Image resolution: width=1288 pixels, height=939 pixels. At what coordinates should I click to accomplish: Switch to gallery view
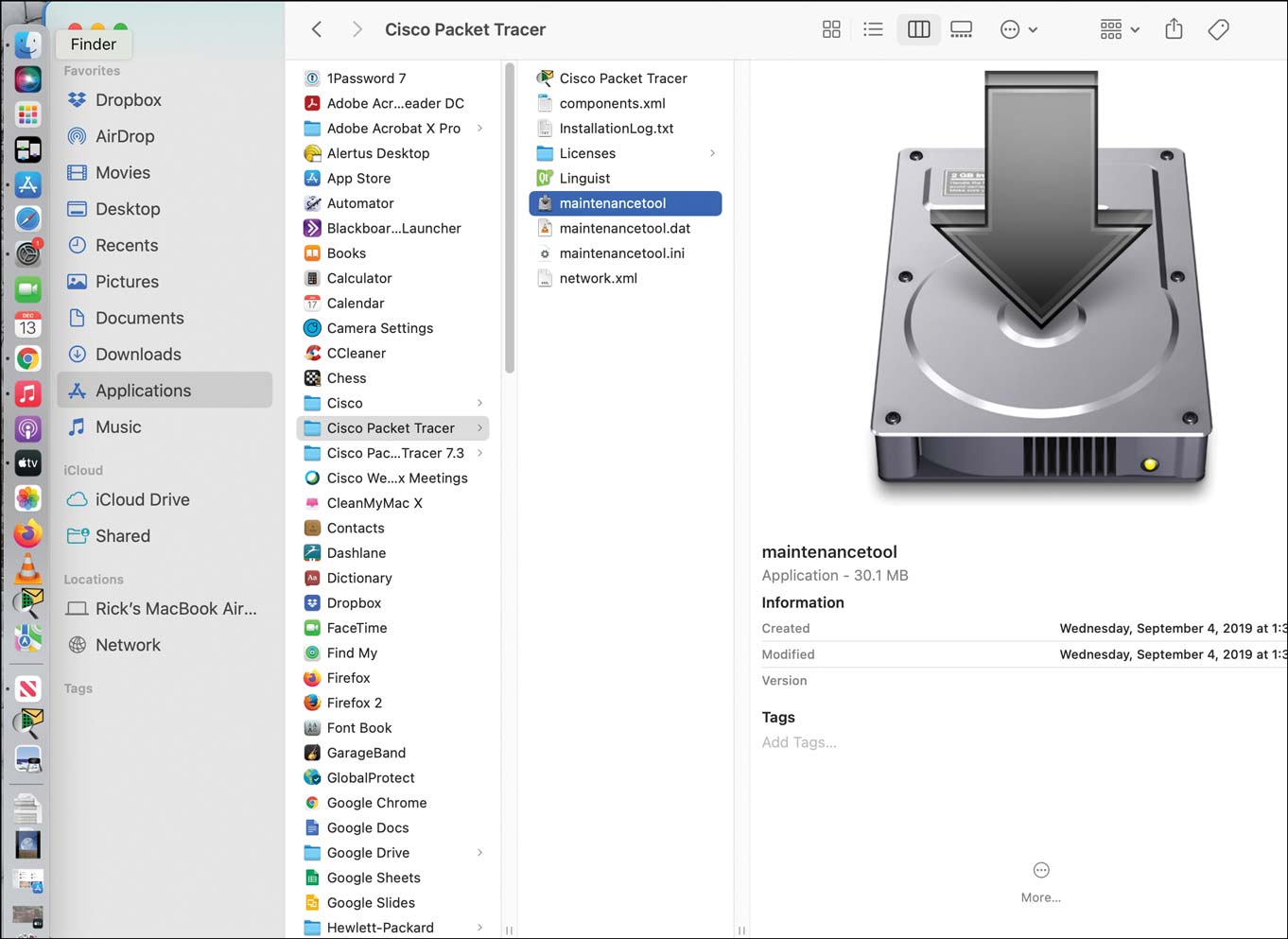point(961,29)
